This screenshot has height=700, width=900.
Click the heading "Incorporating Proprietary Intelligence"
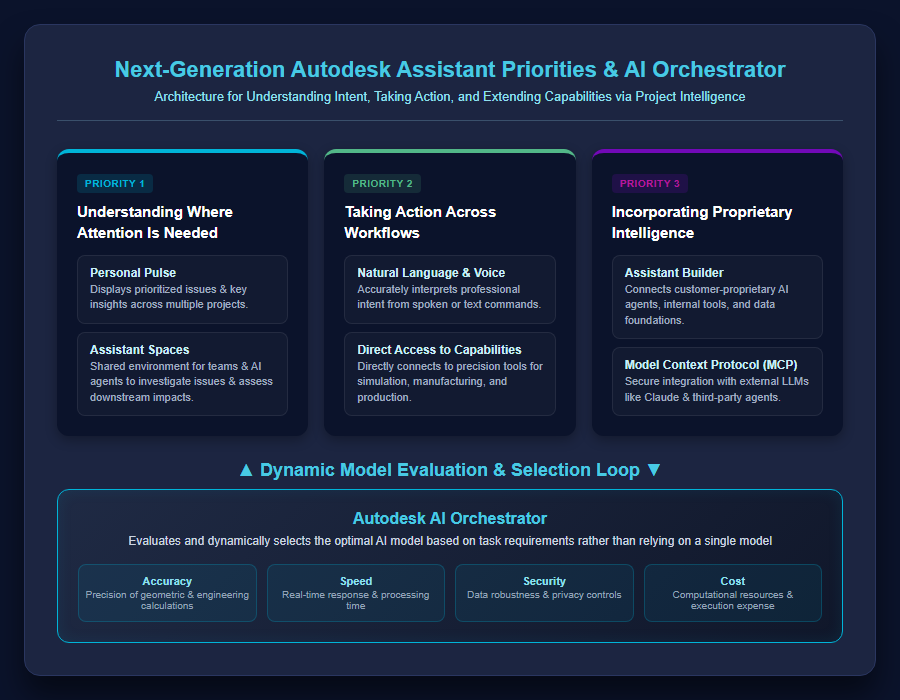click(702, 222)
